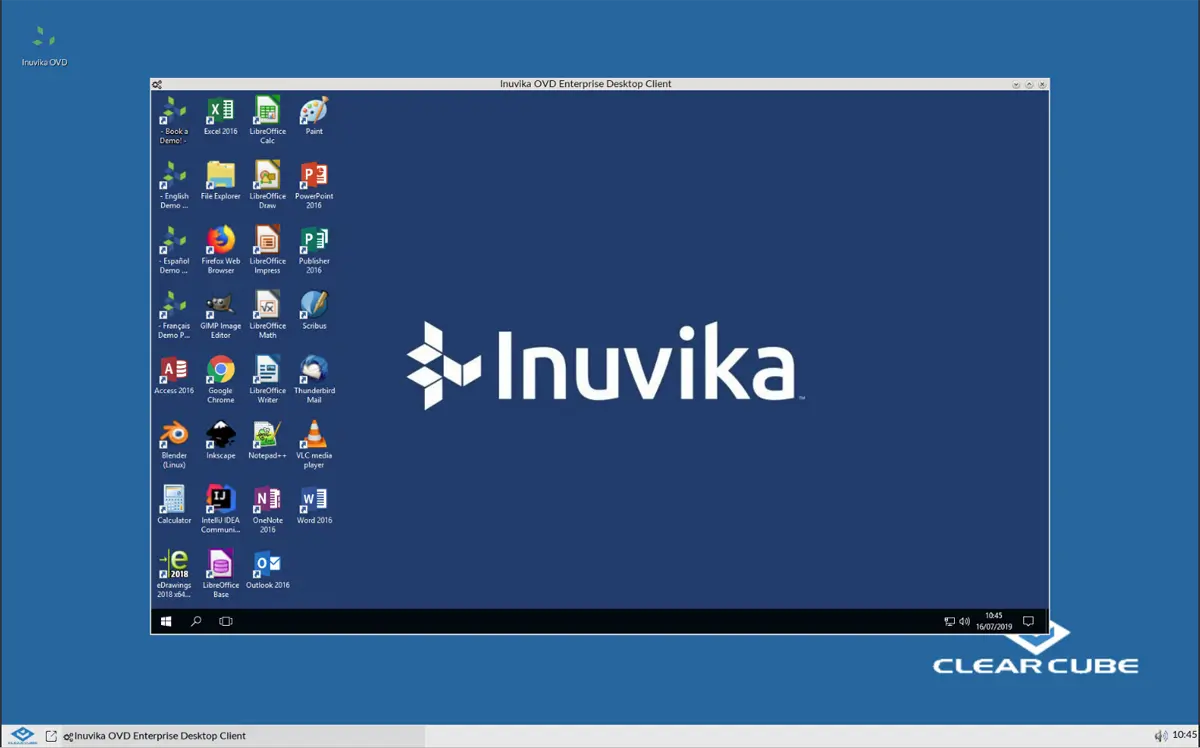Screen dimensions: 1200x748
Task: Open Task View in Windows taskbar
Action: (x=226, y=621)
